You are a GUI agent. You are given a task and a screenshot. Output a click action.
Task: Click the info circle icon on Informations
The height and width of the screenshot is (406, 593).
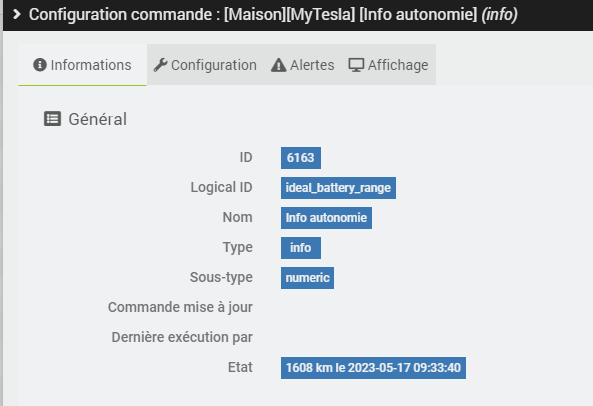click(40, 65)
